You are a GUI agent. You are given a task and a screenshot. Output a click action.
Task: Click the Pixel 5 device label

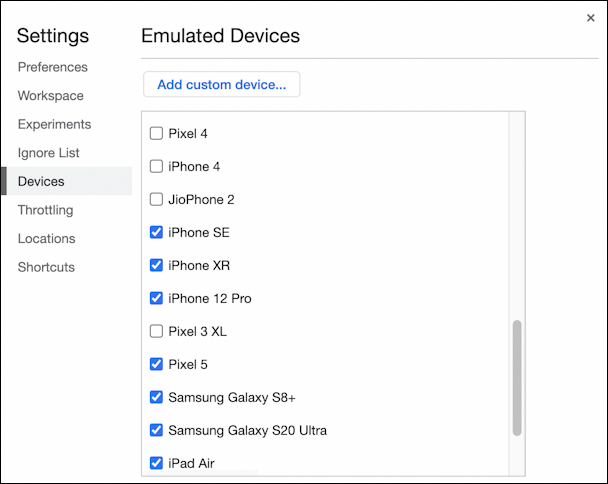click(x=188, y=364)
